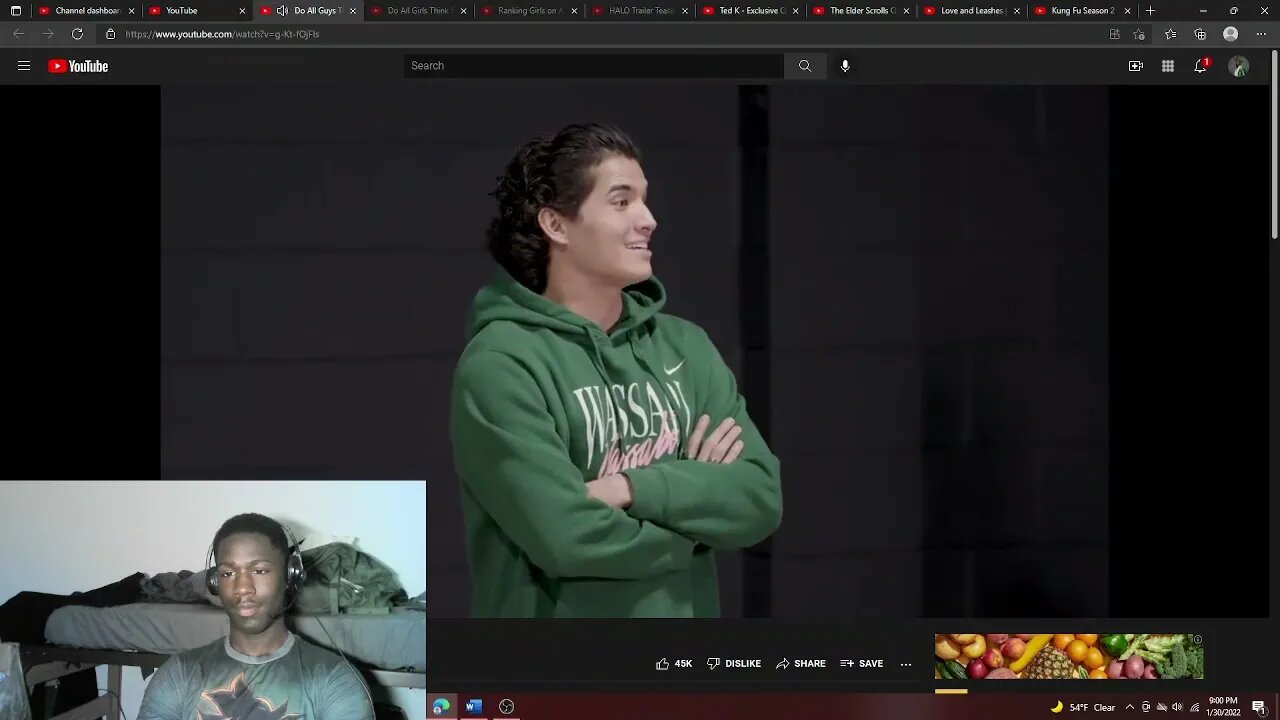This screenshot has height=720, width=1280.
Task: Add this page to favorites star
Action: 1139,34
